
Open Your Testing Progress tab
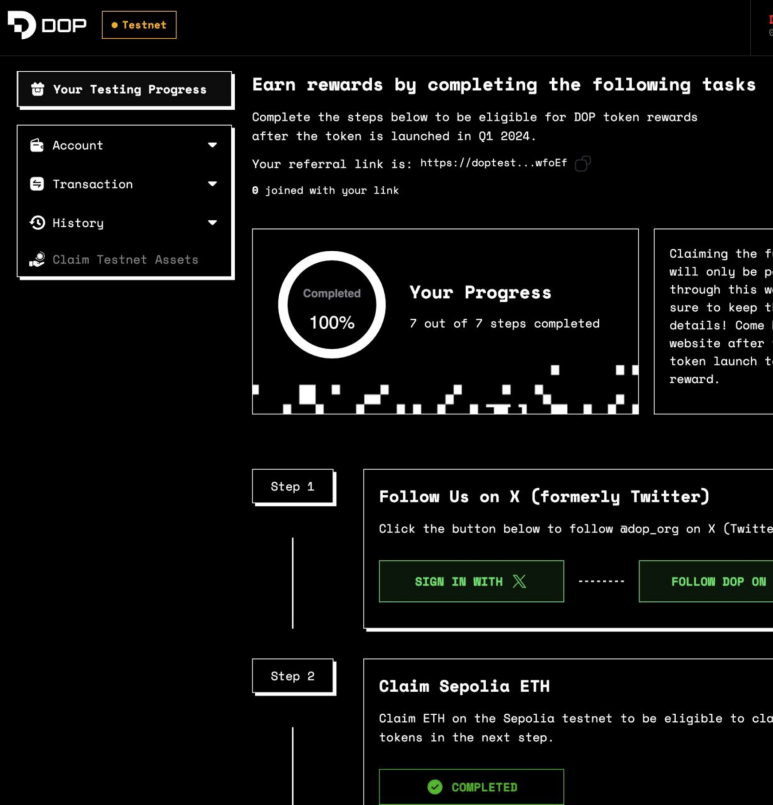click(x=125, y=89)
